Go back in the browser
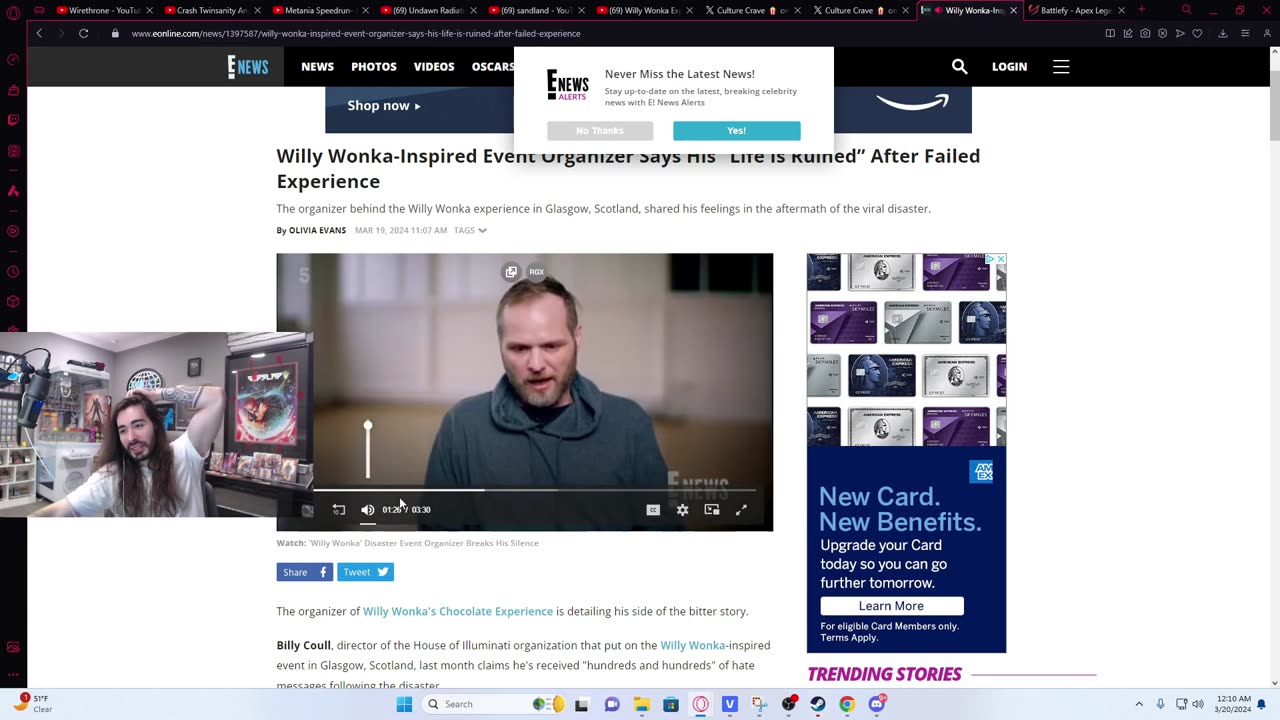Viewport: 1280px width, 720px height. point(39,33)
